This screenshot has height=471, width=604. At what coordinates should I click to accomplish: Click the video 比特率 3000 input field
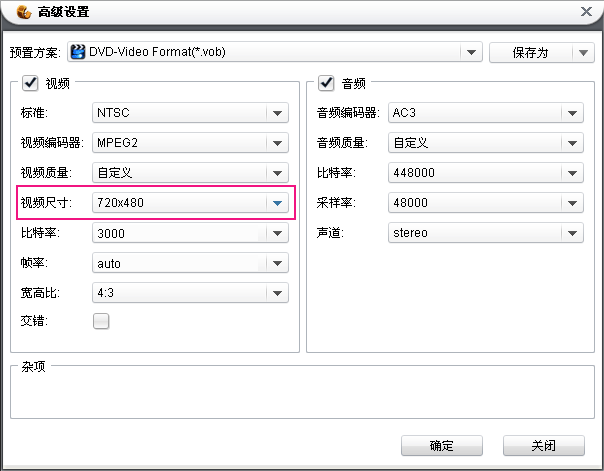(178, 234)
